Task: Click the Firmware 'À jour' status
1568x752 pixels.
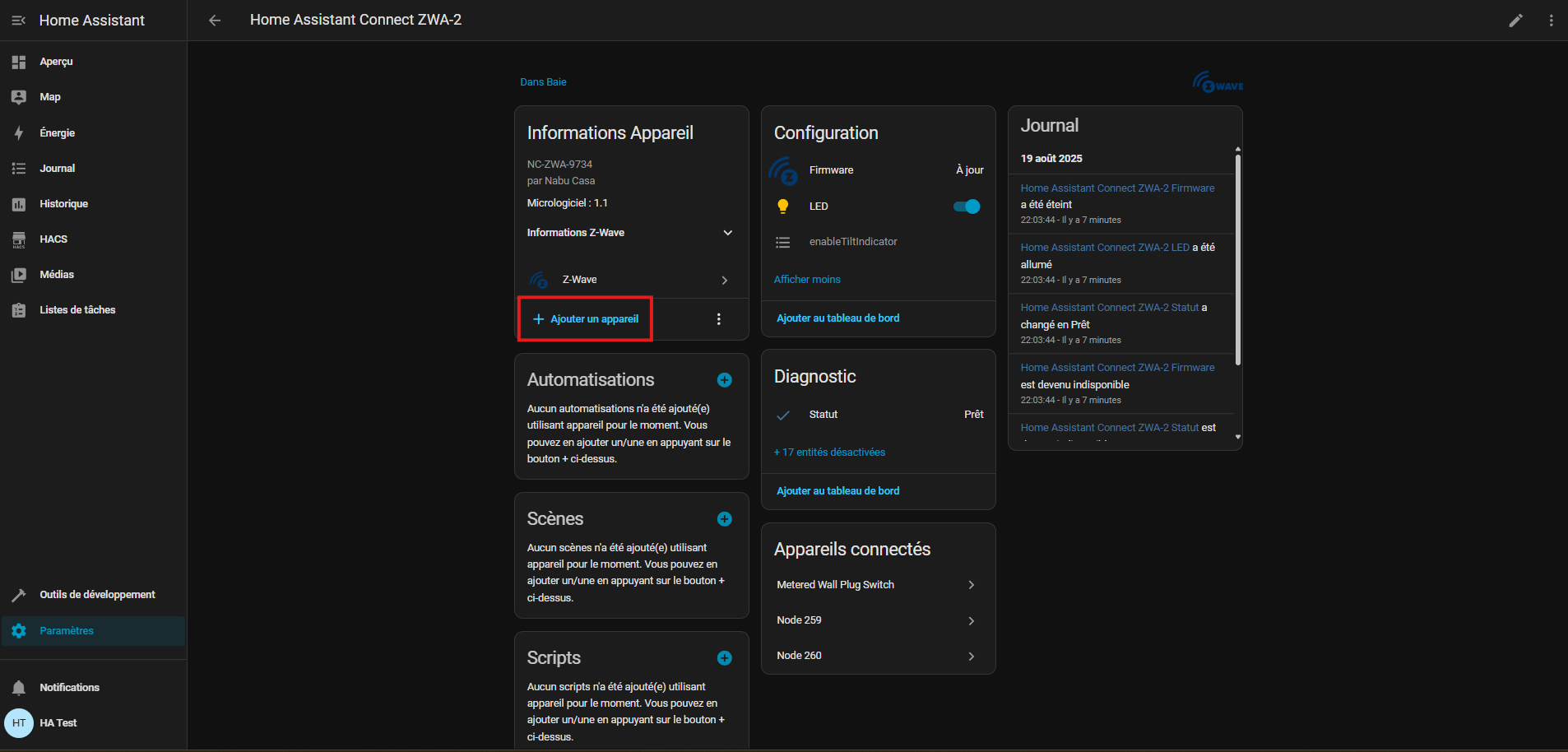Action: tap(969, 170)
